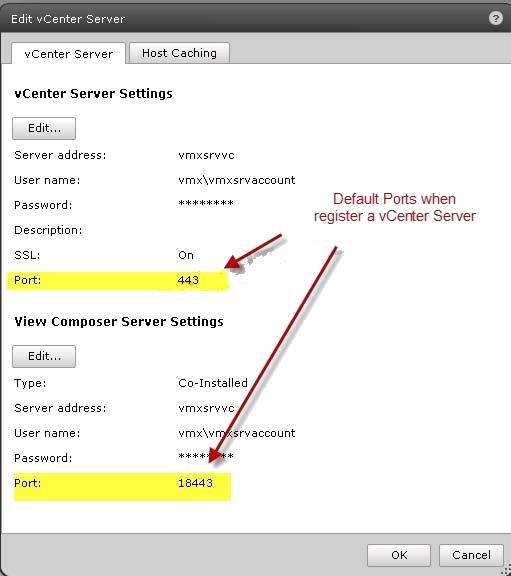Click Edit under vCenter Server Settings
Viewport: 511px width, 576px height.
point(44,128)
